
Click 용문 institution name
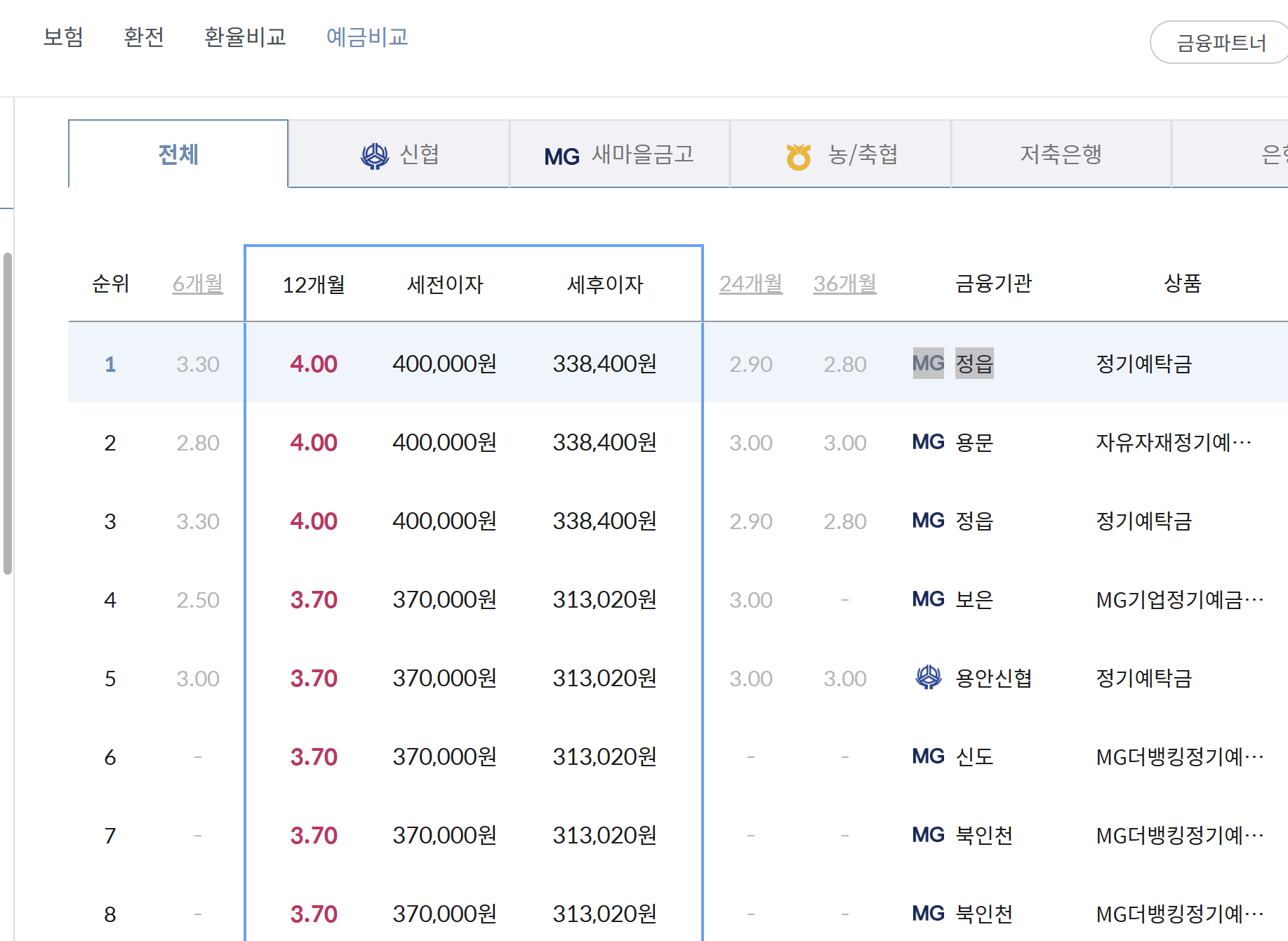[974, 442]
